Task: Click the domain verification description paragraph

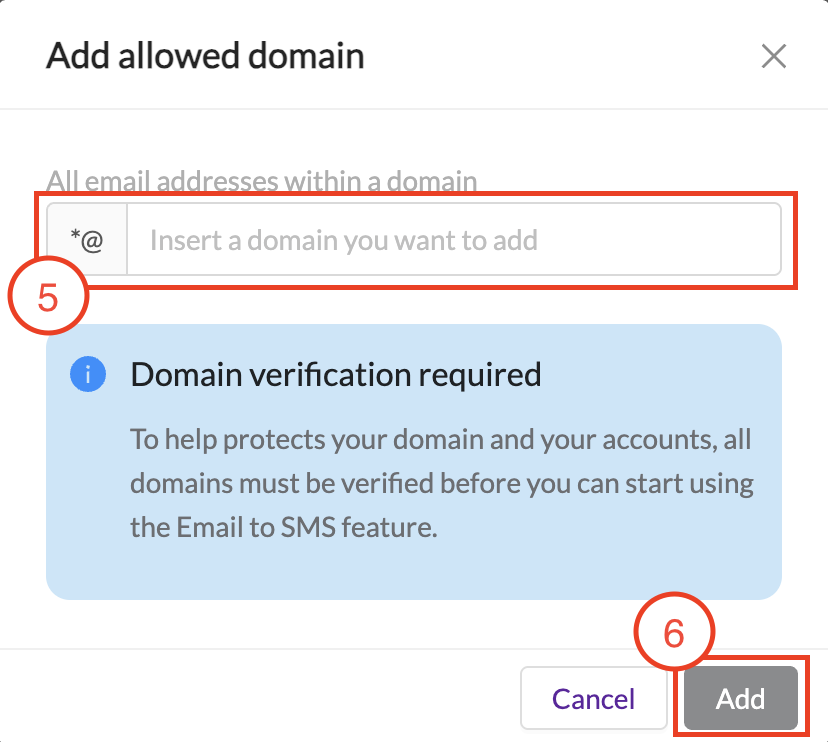Action: pyautogui.click(x=442, y=483)
